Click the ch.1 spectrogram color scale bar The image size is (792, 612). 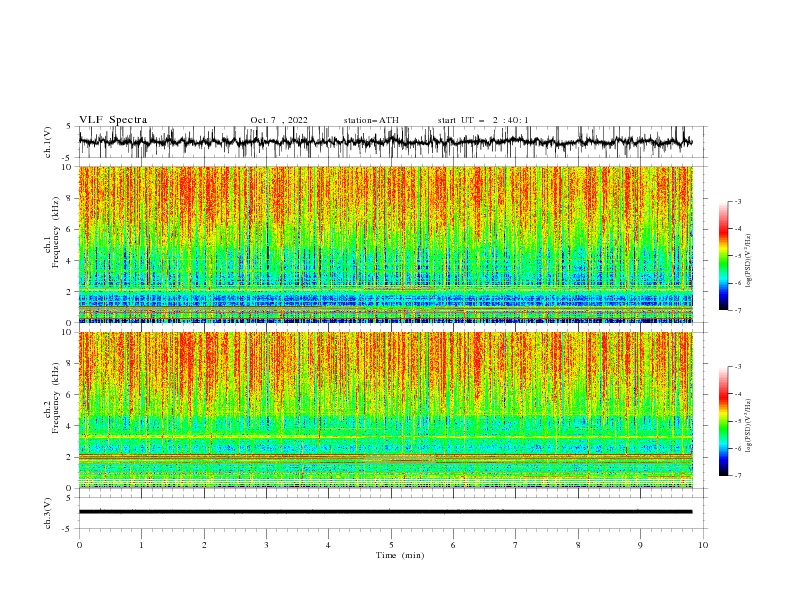(x=723, y=256)
